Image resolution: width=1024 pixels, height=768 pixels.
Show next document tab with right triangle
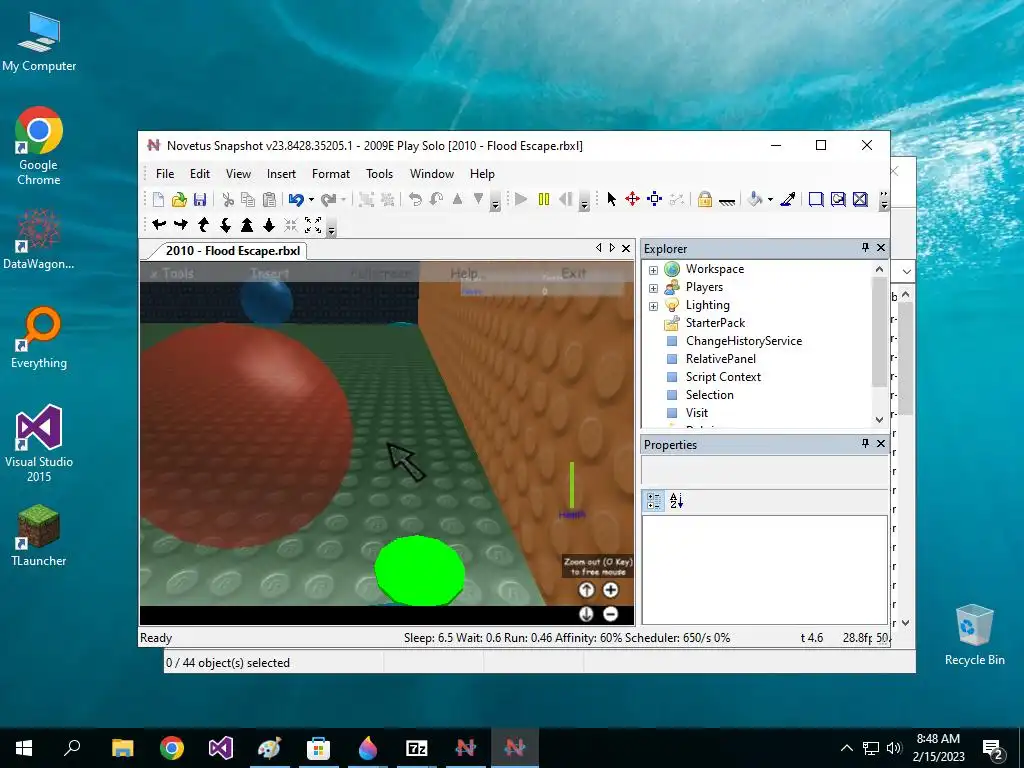(612, 248)
